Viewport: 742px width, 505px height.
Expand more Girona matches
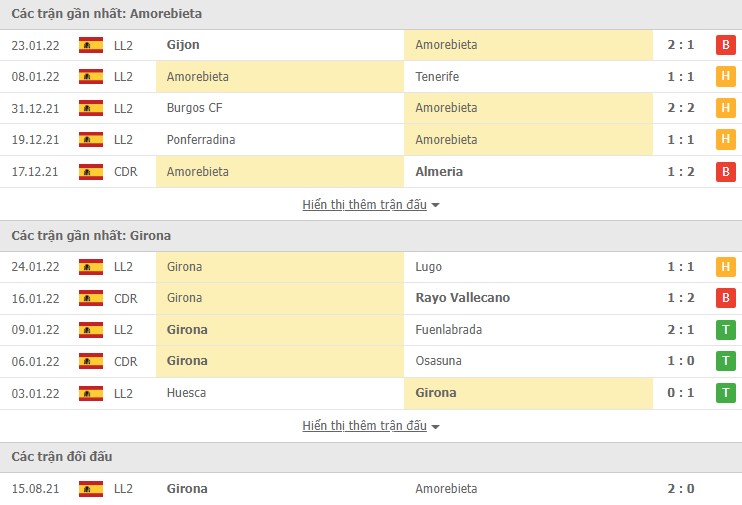(370, 425)
